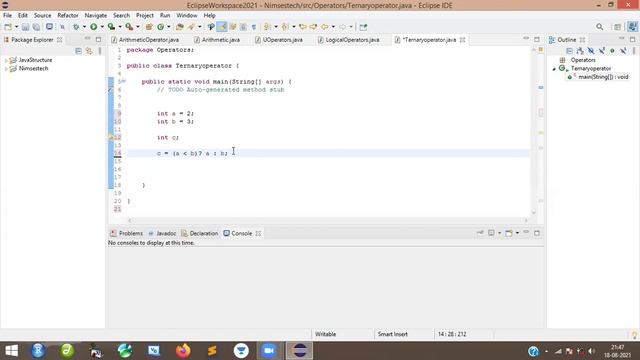Collapse the Ternaryoperator node in Outline
This screenshot has height=360, width=640.
point(554,69)
